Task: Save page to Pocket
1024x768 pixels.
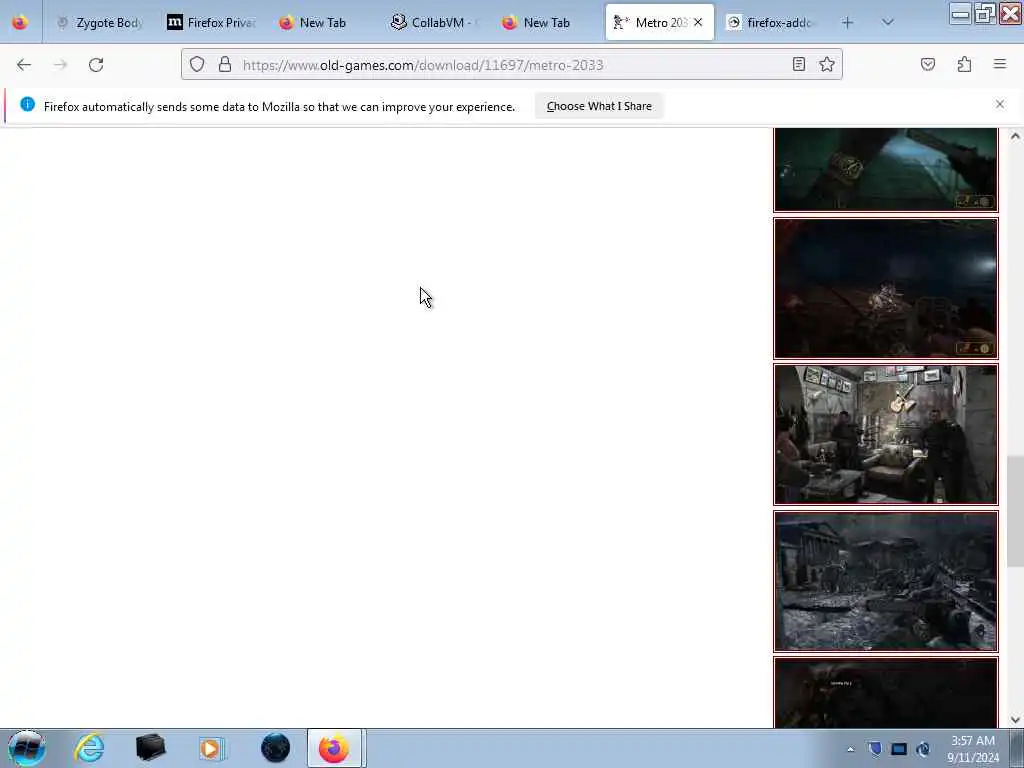Action: point(928,64)
